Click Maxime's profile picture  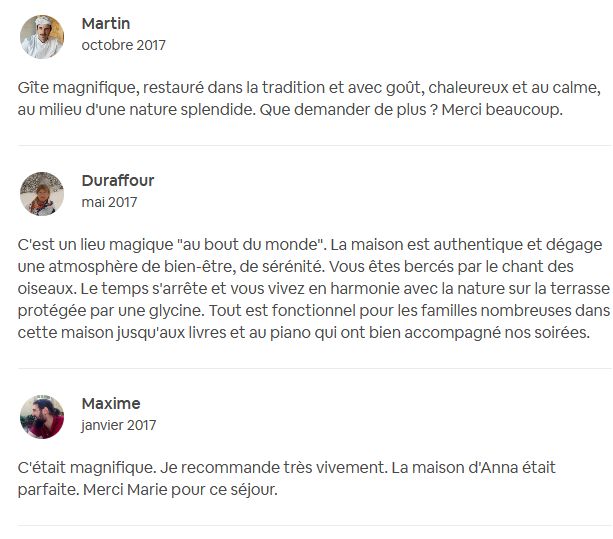click(42, 416)
